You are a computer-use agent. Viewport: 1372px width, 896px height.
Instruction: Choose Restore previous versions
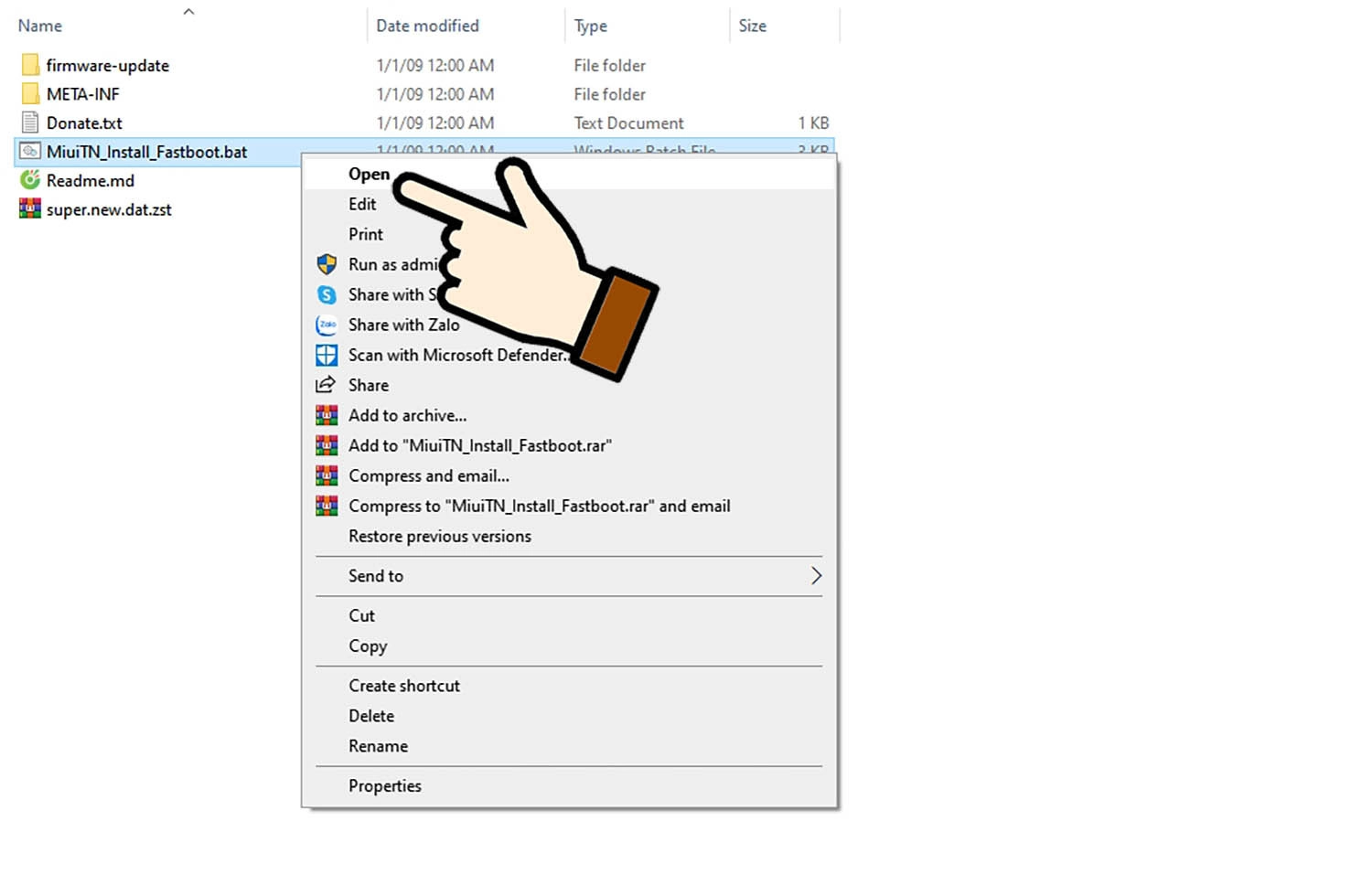click(440, 536)
